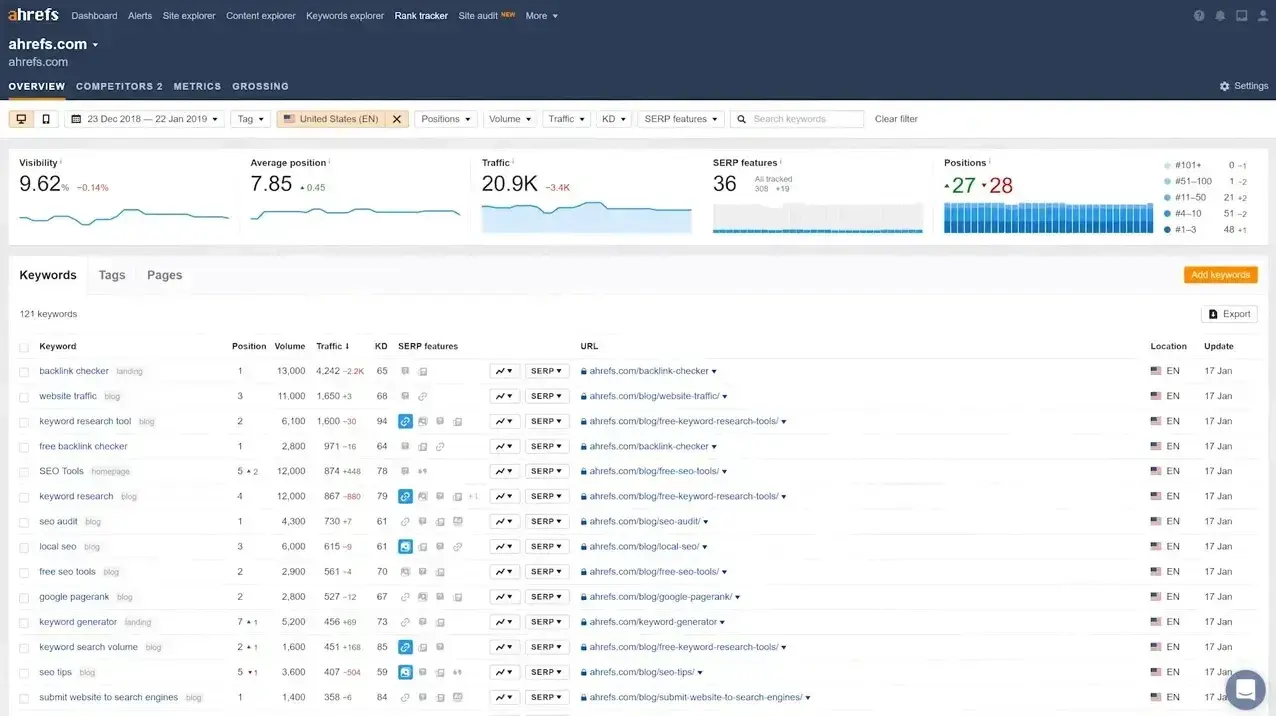Tick the checkbox for 'SEO Tools' keyword
Image resolution: width=1276 pixels, height=716 pixels.
click(24, 471)
